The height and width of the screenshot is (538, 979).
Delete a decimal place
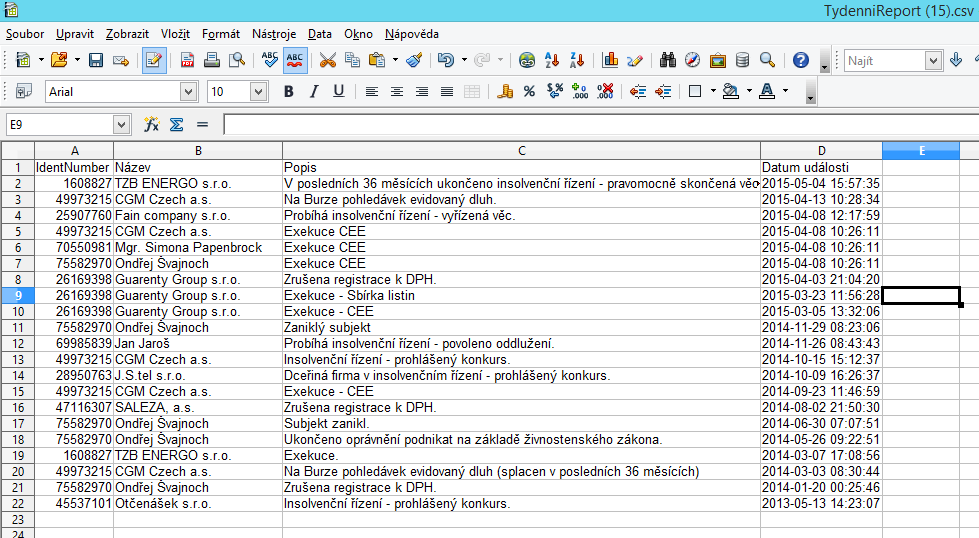point(605,92)
